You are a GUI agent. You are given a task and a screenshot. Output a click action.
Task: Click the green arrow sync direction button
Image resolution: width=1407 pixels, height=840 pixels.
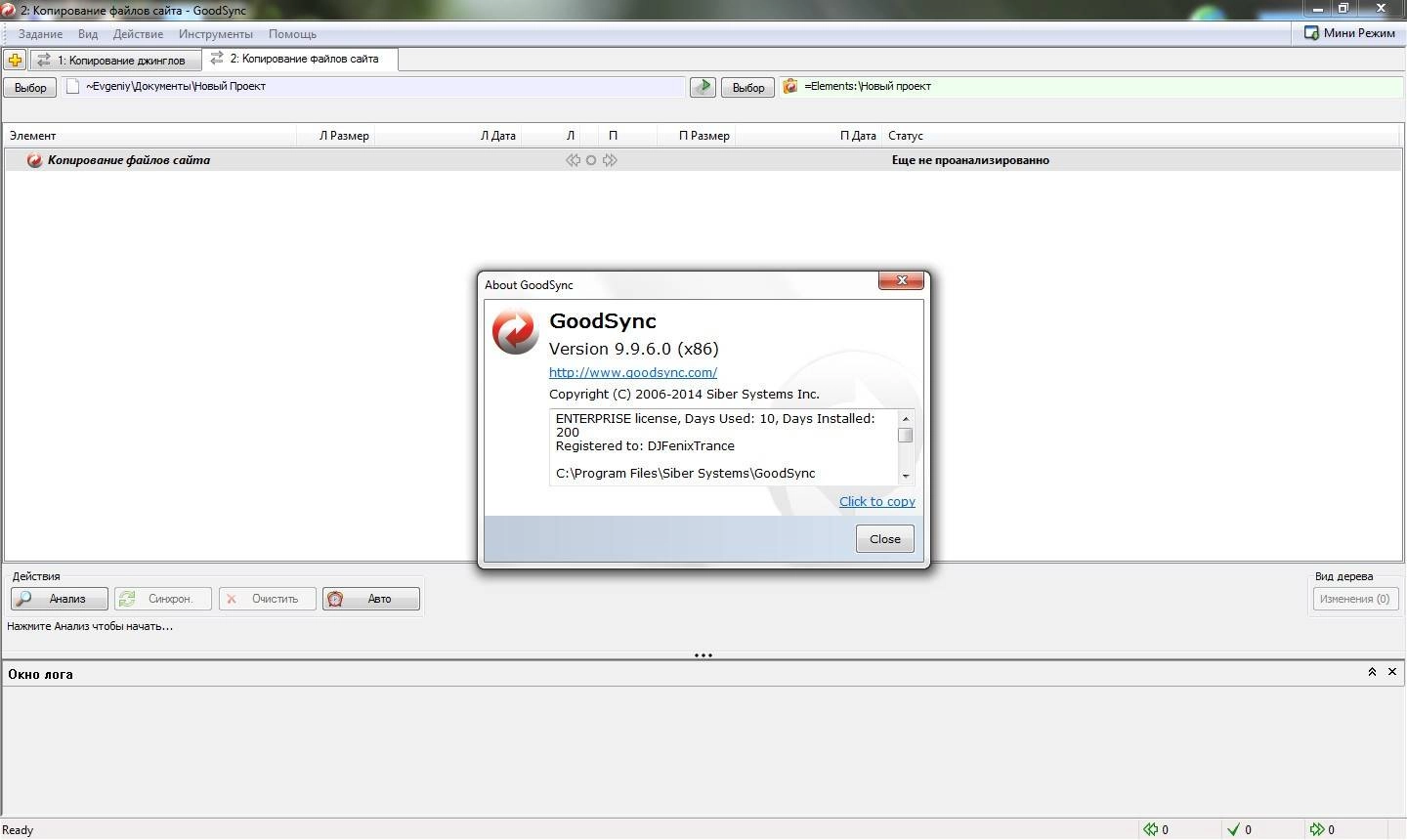point(703,87)
